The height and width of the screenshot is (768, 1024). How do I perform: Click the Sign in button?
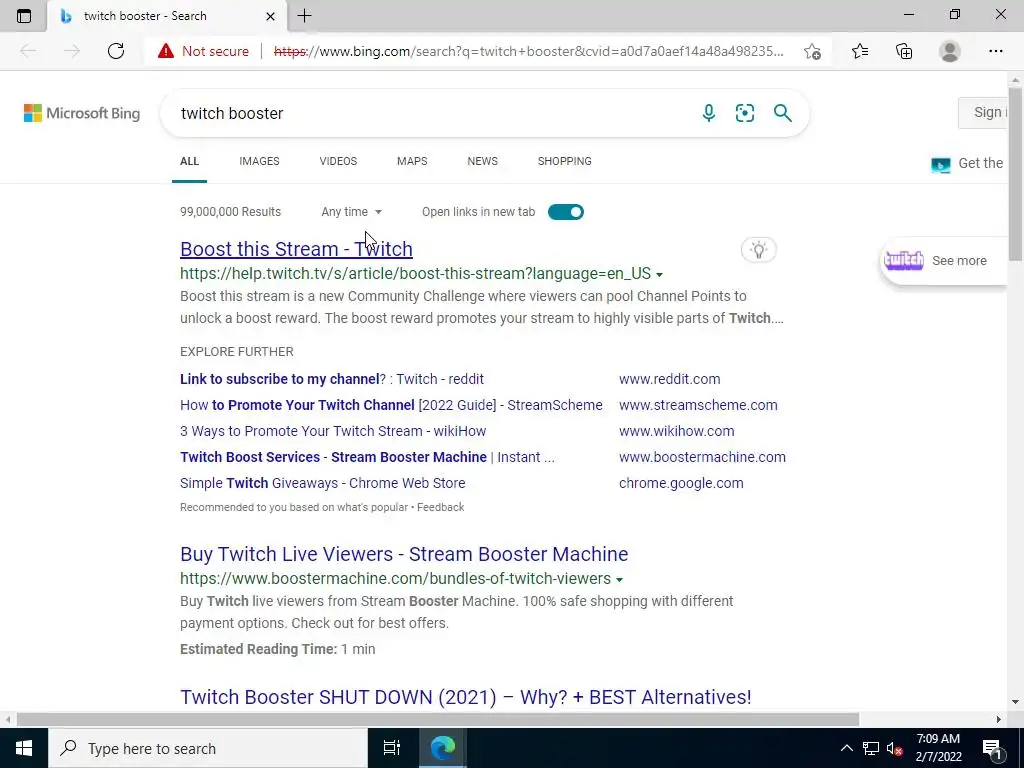pos(983,112)
